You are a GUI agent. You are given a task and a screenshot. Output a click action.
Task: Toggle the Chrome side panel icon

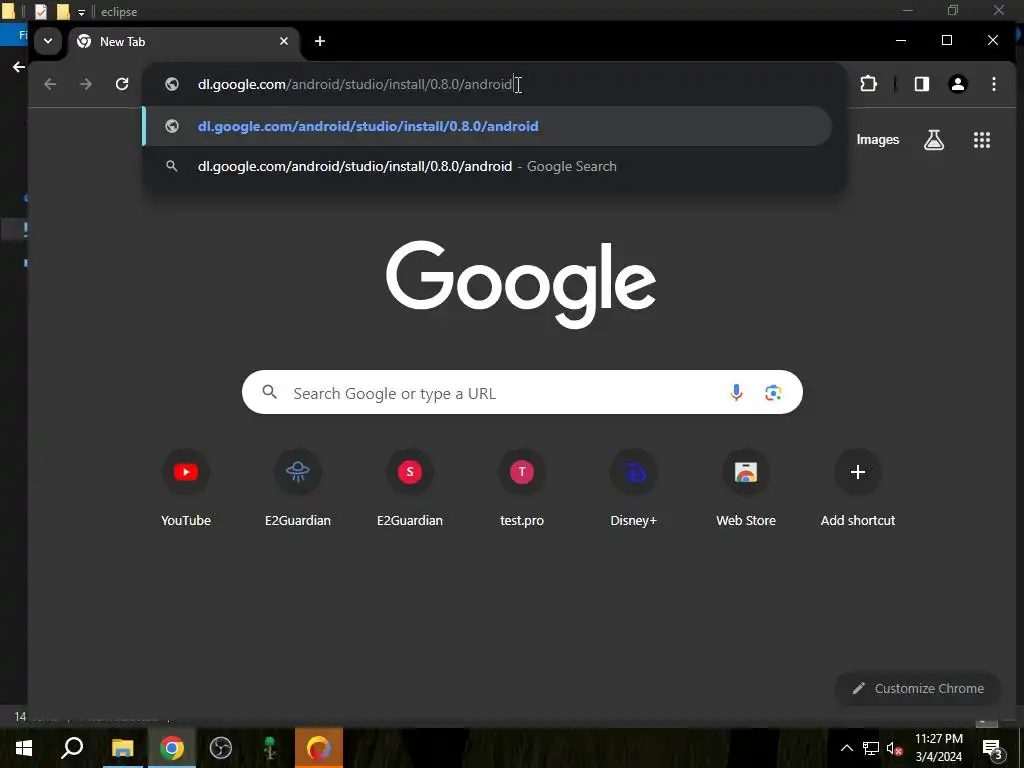pos(921,84)
